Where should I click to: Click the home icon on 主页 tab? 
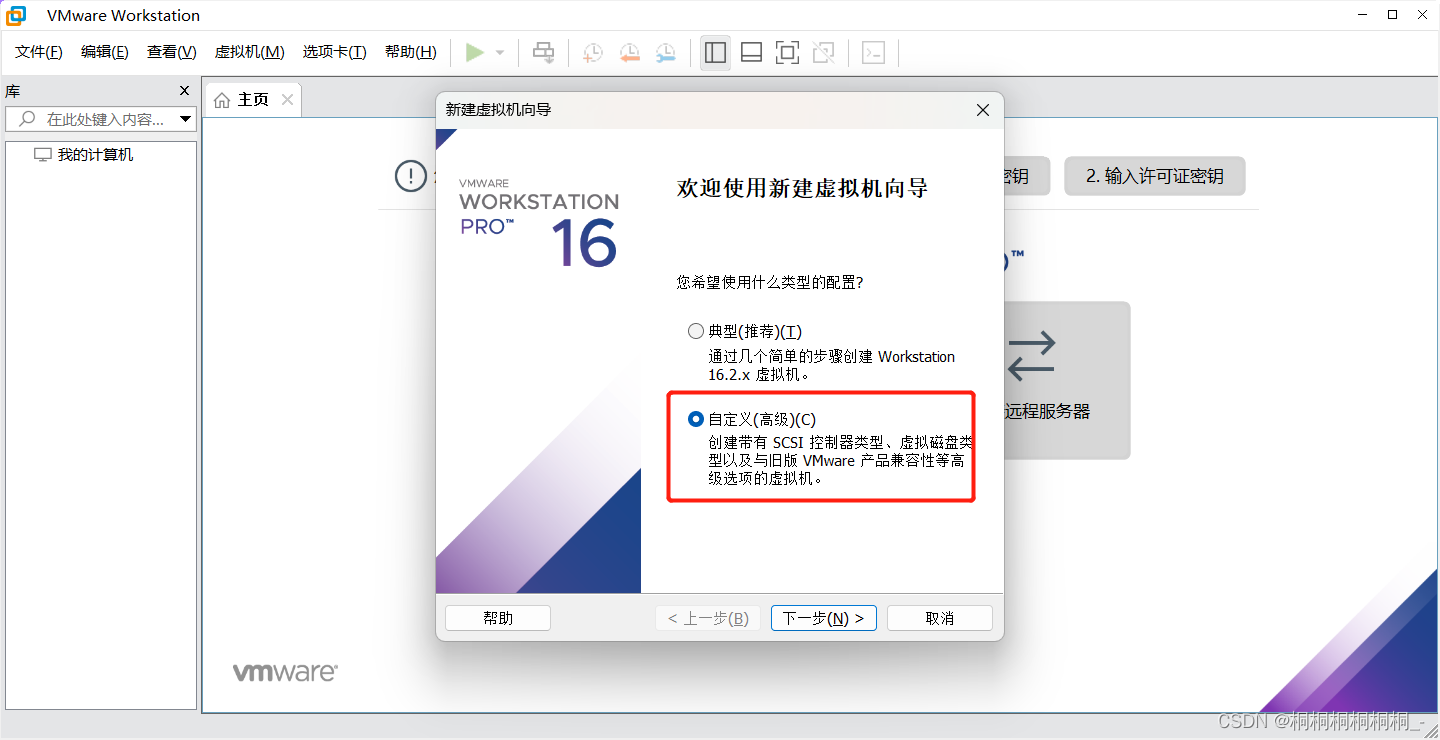[222, 100]
